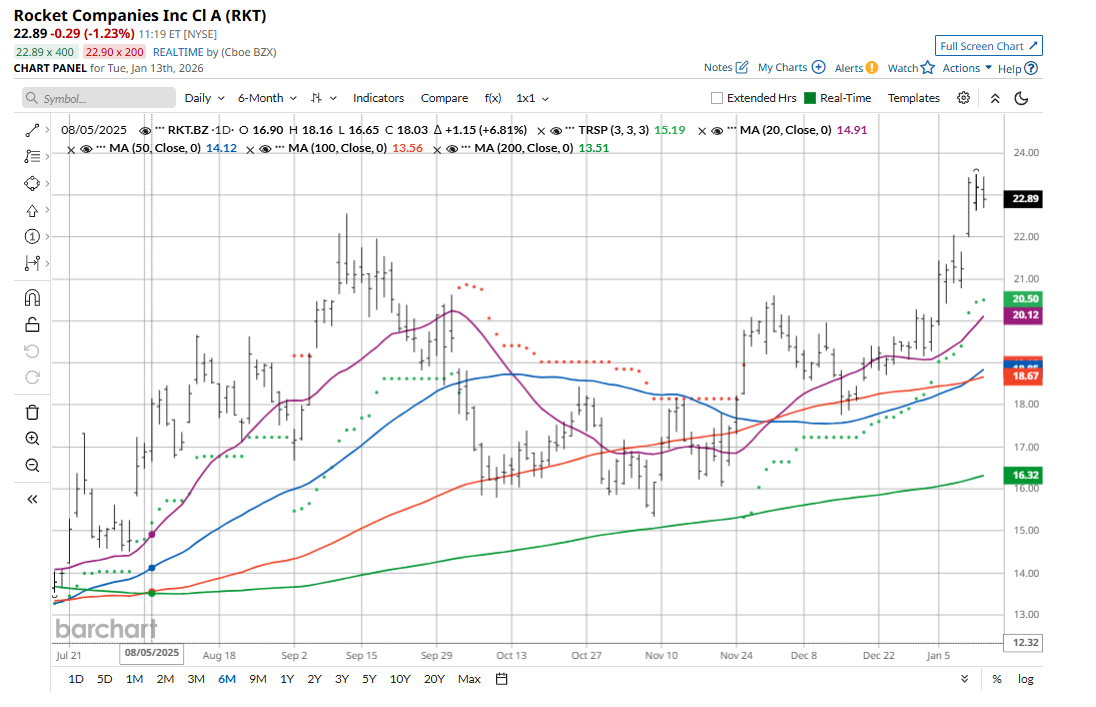
Task: Select the 1Y time range tab
Action: [x=287, y=679]
